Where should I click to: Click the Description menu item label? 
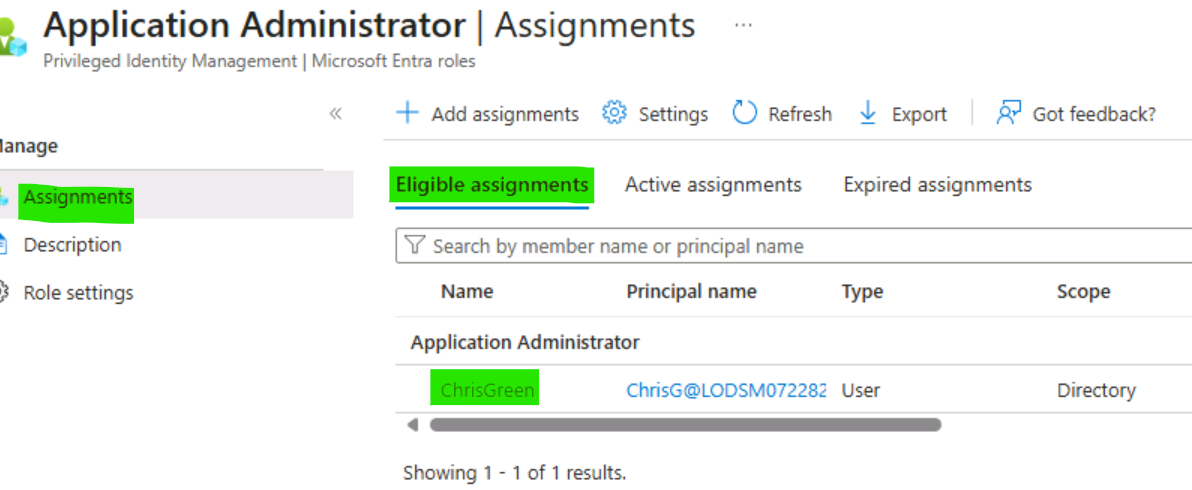(72, 245)
